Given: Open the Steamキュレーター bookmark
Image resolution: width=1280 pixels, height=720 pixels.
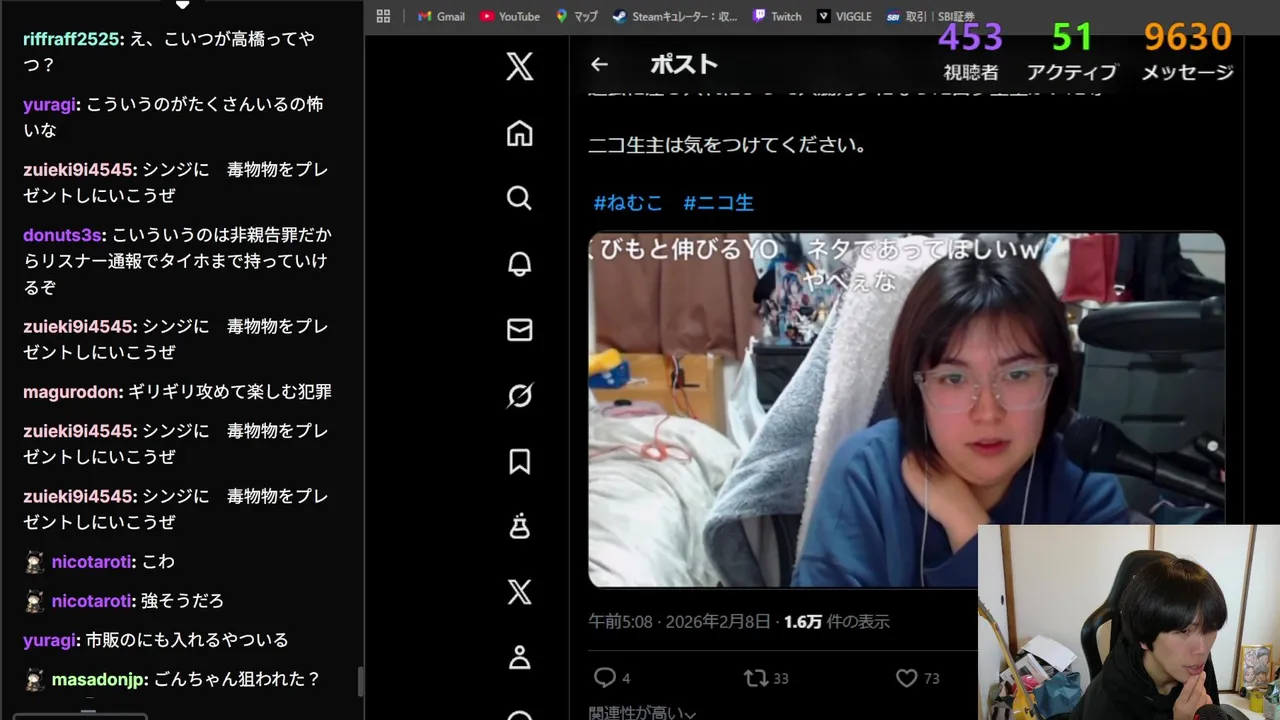Looking at the screenshot, I should coord(675,16).
